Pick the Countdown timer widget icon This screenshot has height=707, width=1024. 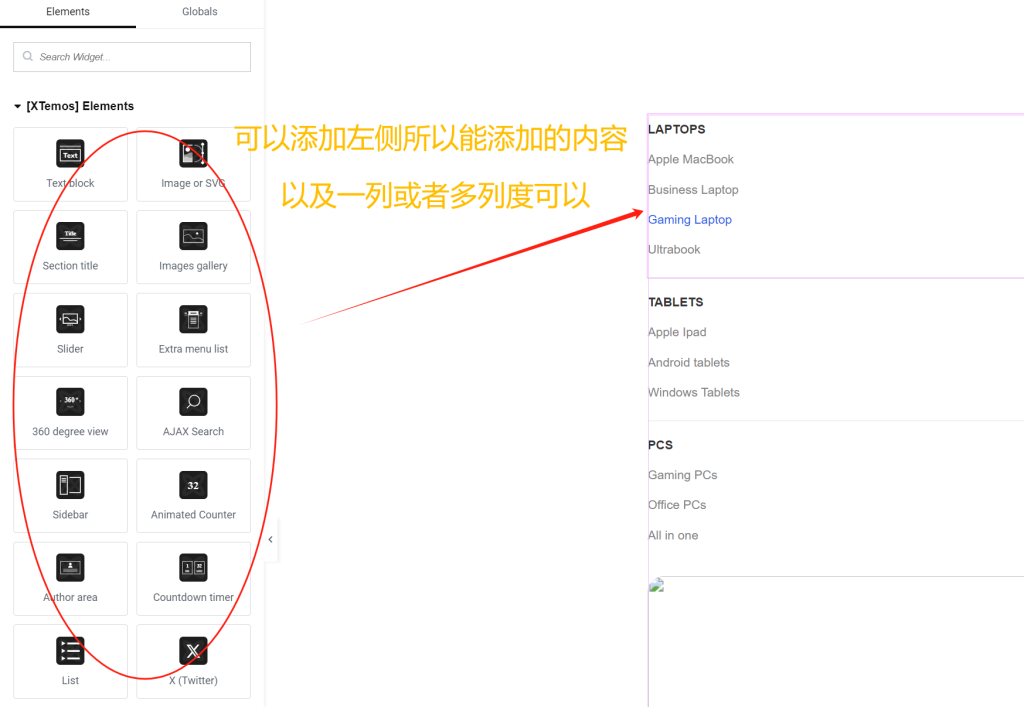coord(193,567)
